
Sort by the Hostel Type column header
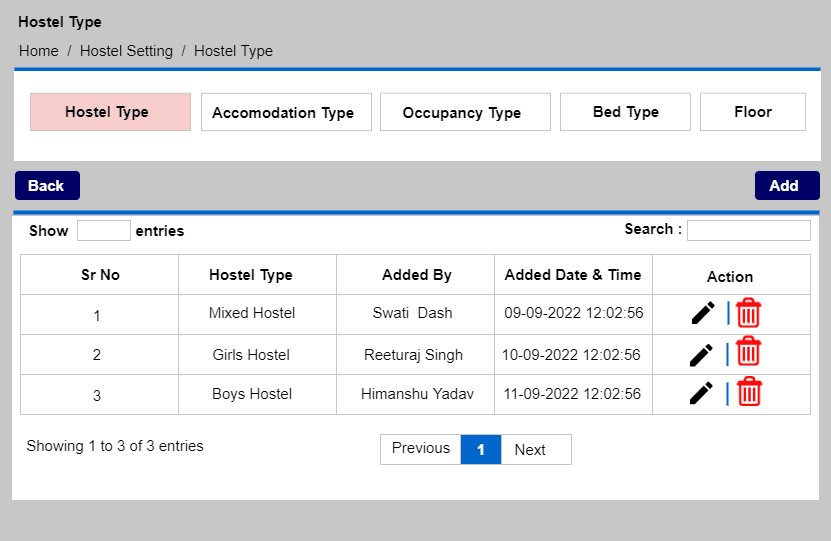point(258,274)
